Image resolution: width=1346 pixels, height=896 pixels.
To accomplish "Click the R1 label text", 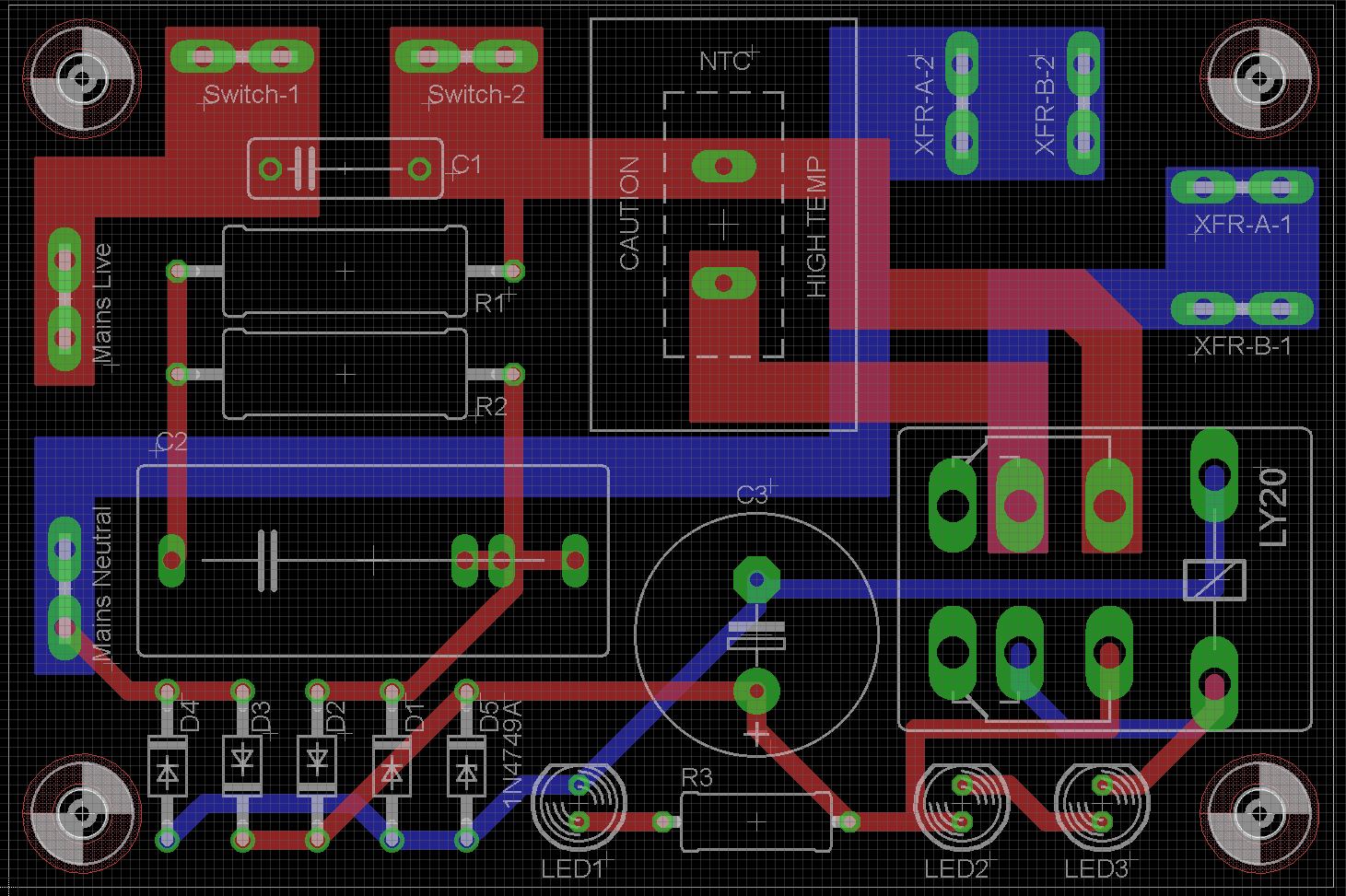I will [490, 303].
